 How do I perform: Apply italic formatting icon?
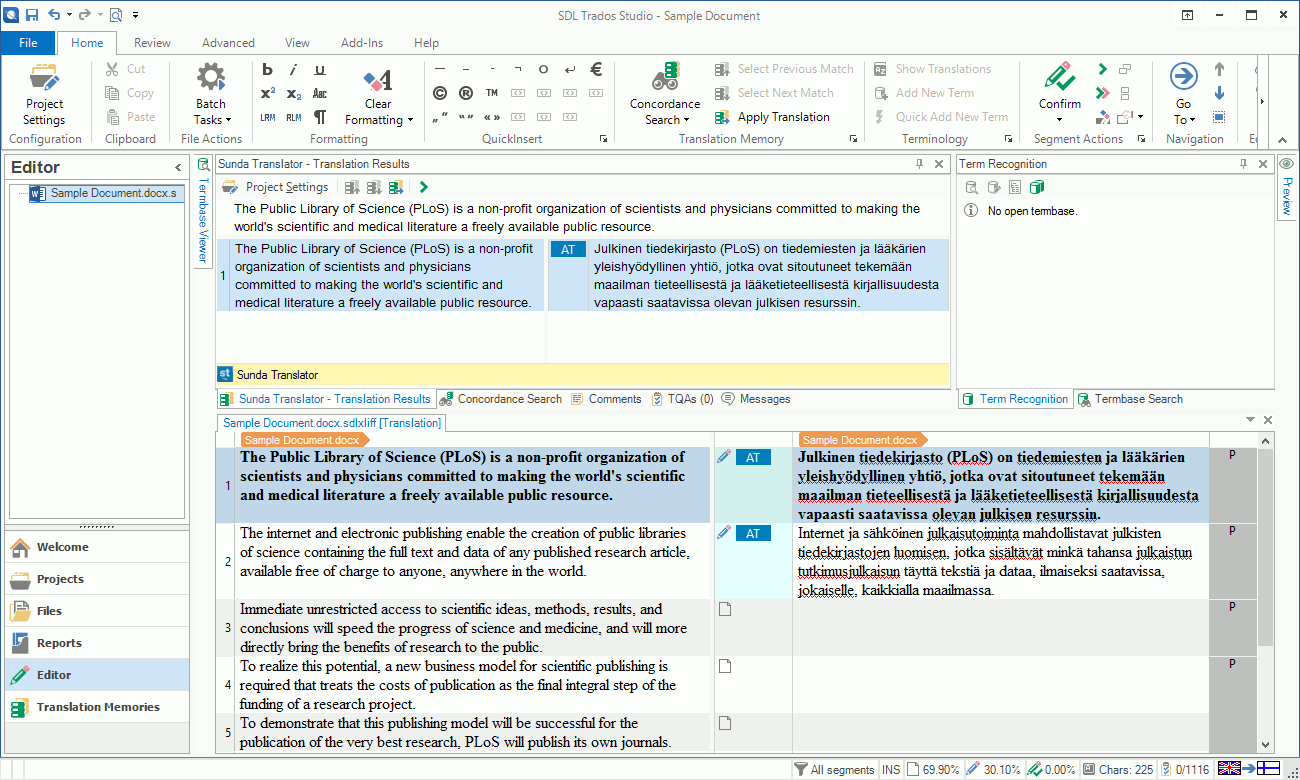pos(293,69)
